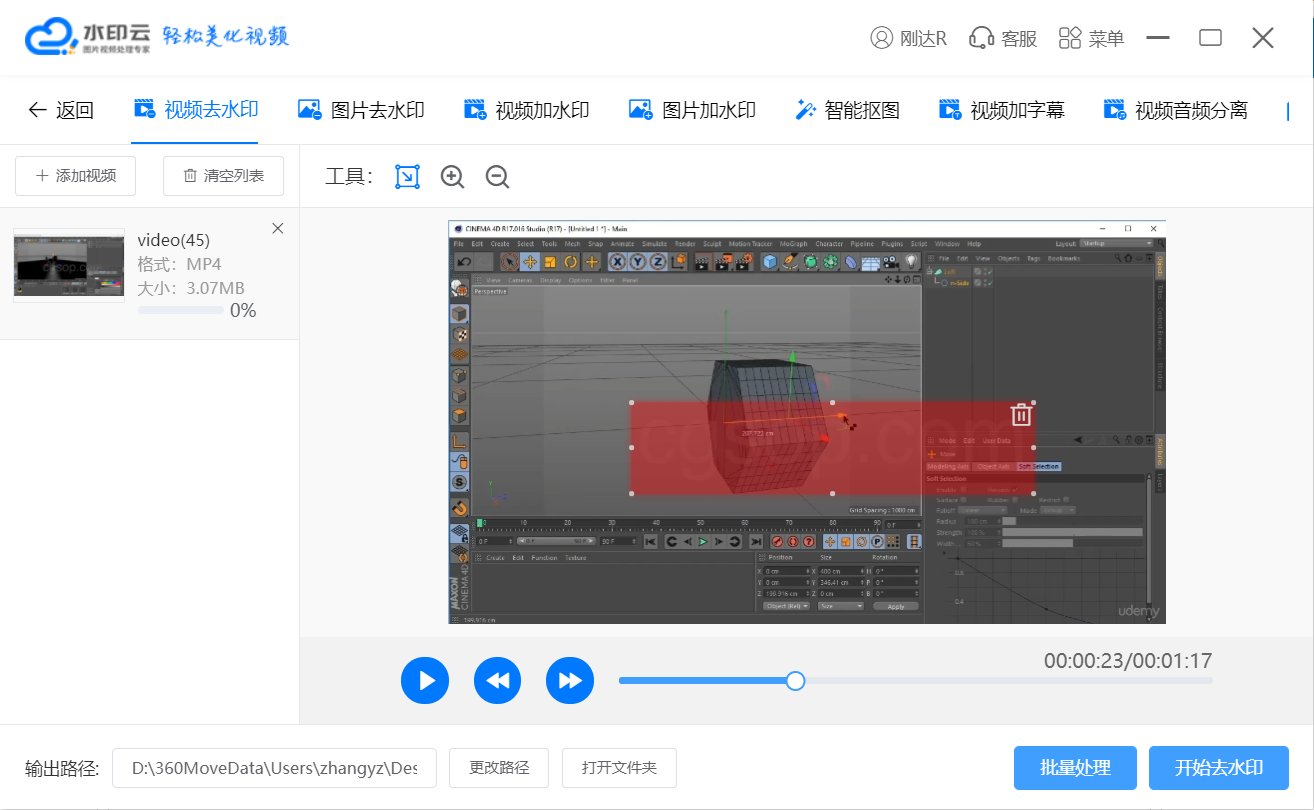
Task: Fast forward the video preview
Action: coord(570,681)
